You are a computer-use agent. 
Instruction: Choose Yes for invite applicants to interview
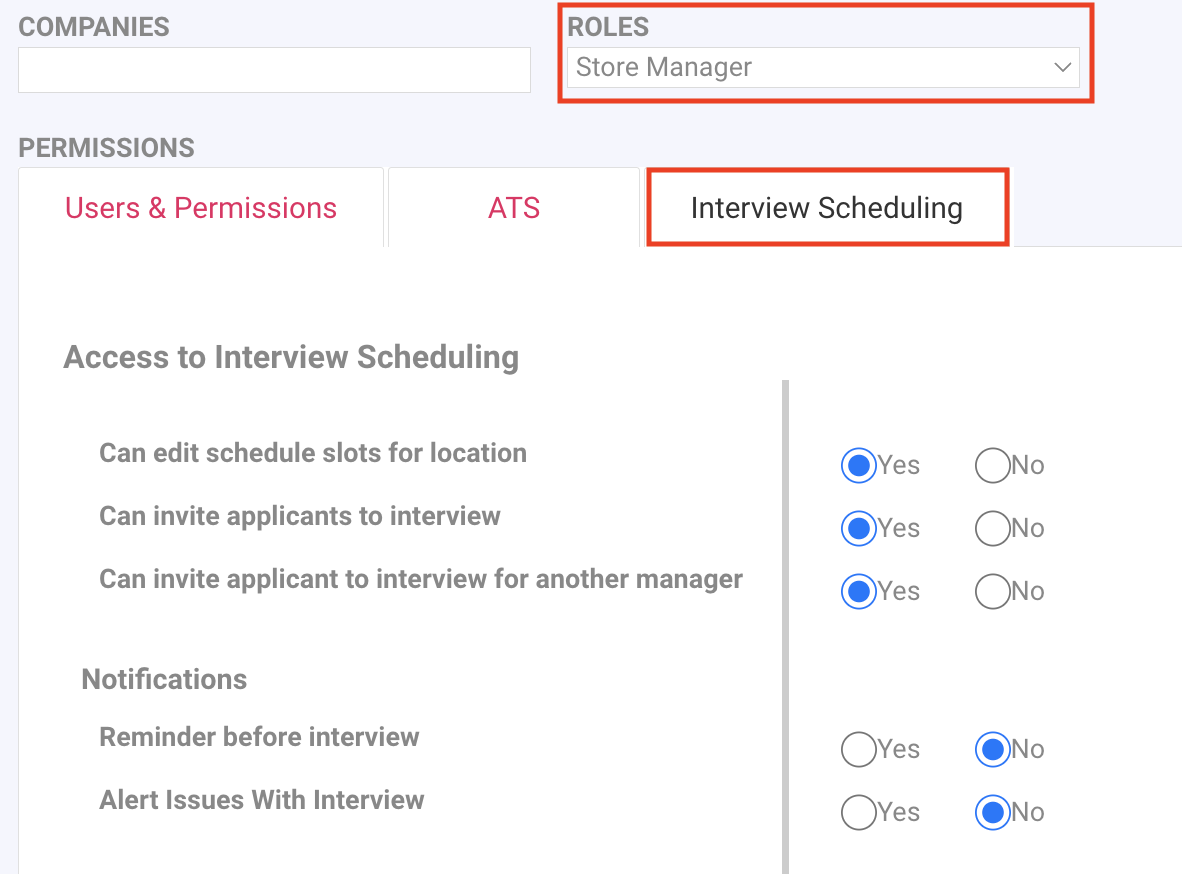click(858, 528)
